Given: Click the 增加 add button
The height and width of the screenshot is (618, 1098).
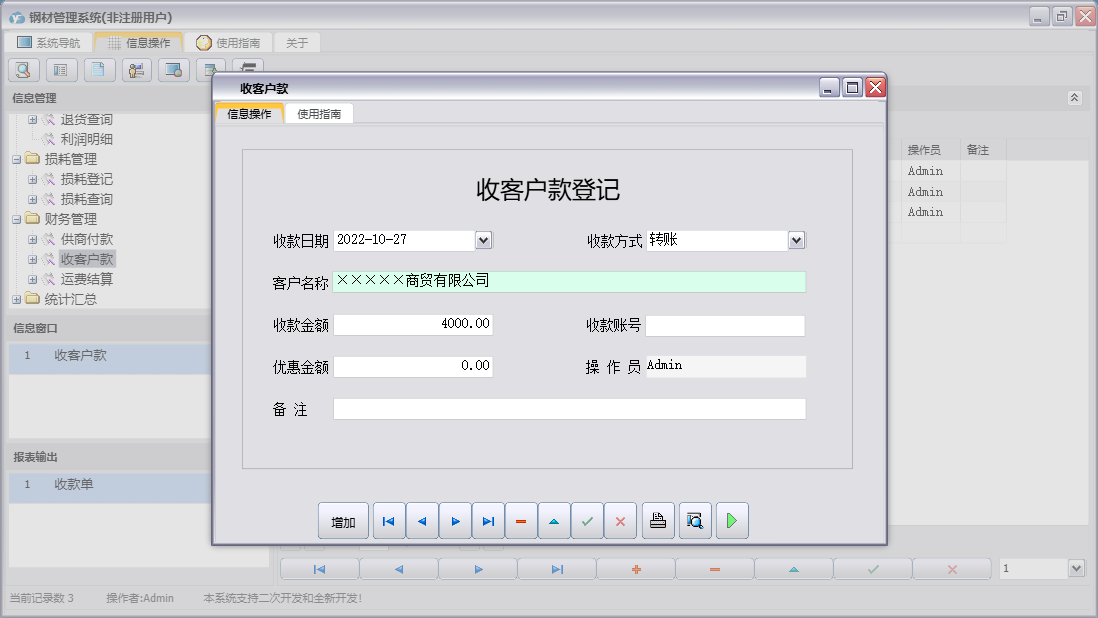Looking at the screenshot, I should point(343,520).
